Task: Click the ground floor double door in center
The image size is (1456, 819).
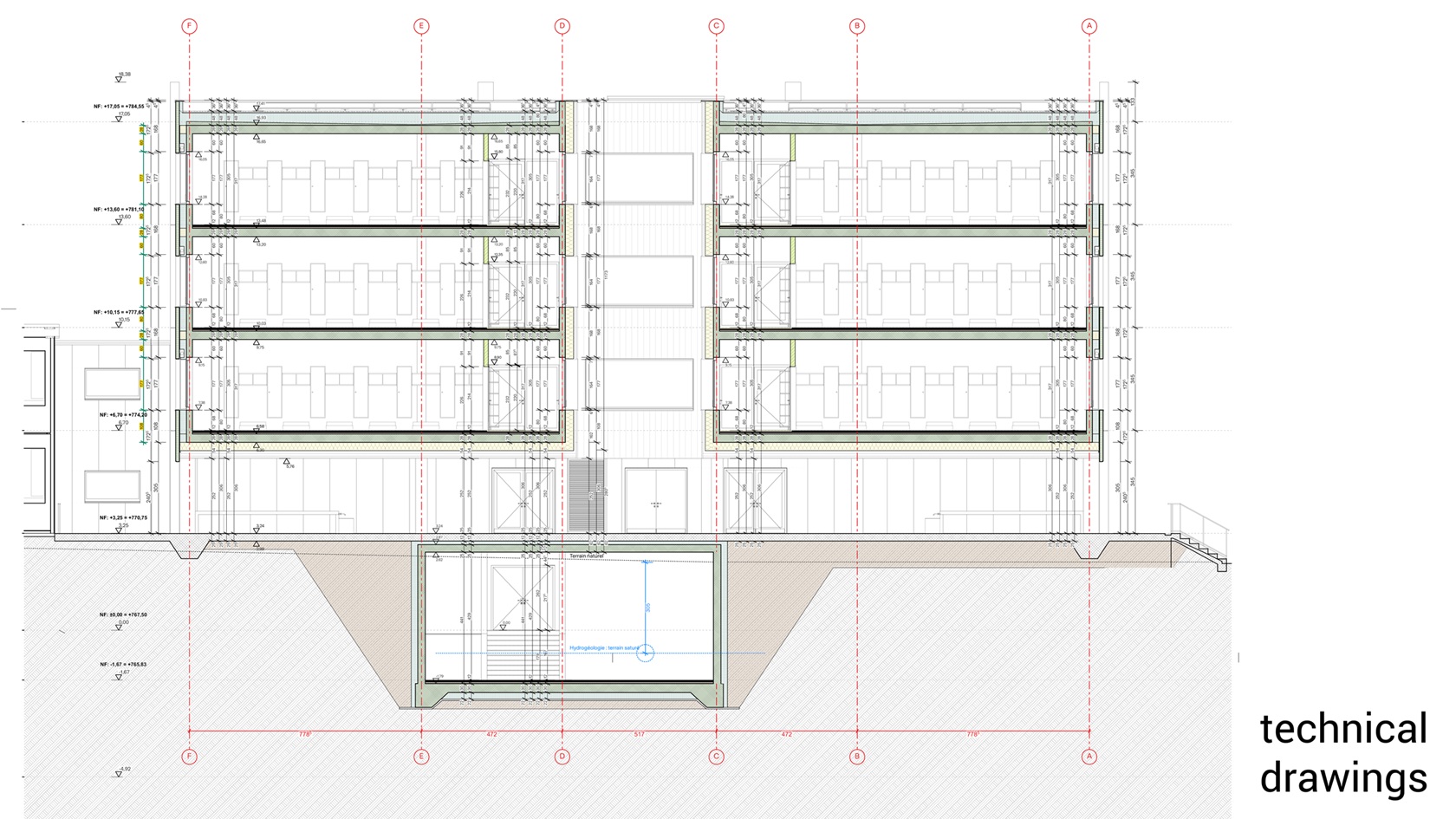Action: (655, 501)
